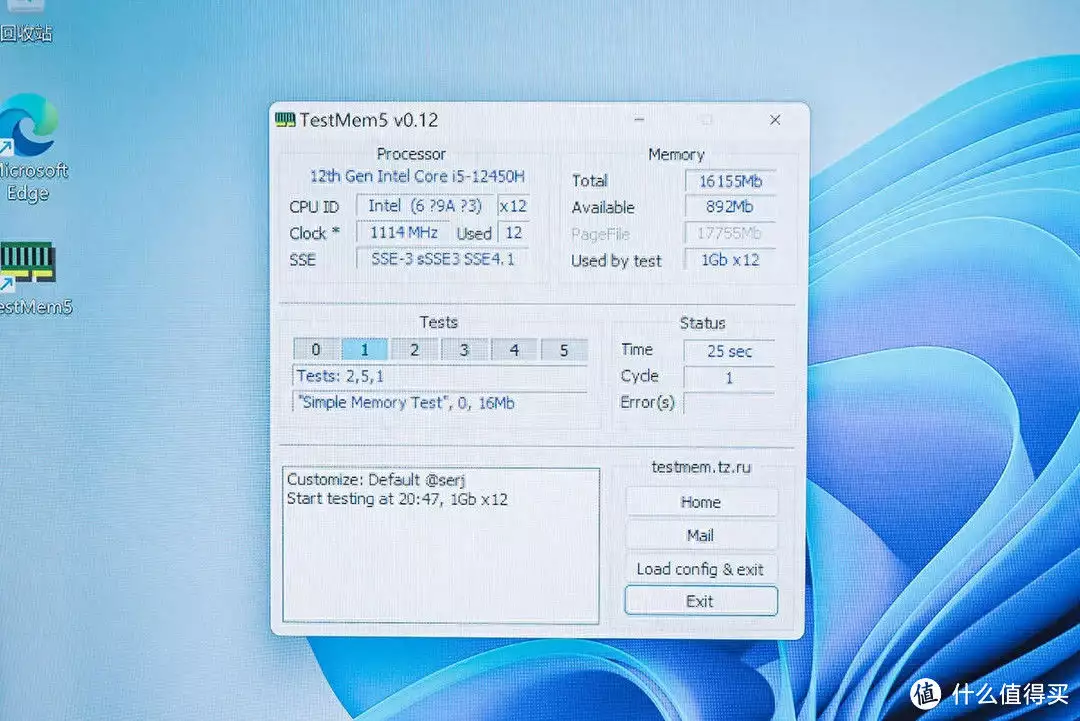Click the Clock value 1114 MHz

(404, 233)
